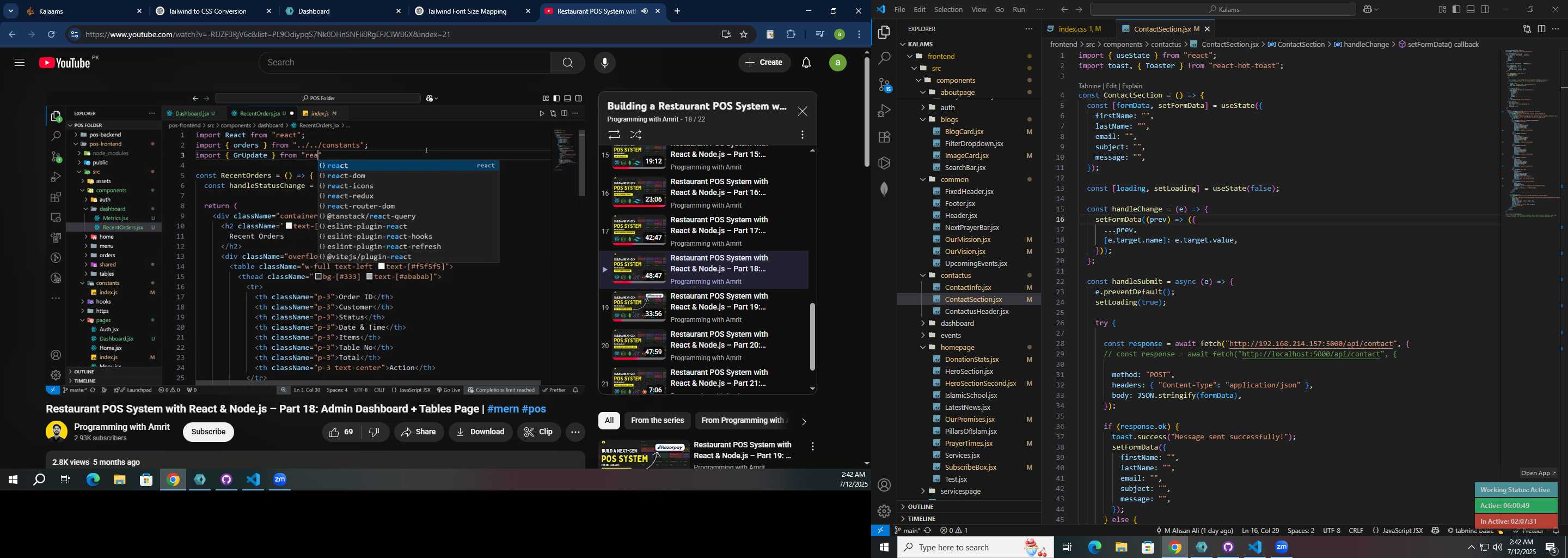Toggle VS Code bottom panel
The image size is (1568, 558).
pos(1471,10)
